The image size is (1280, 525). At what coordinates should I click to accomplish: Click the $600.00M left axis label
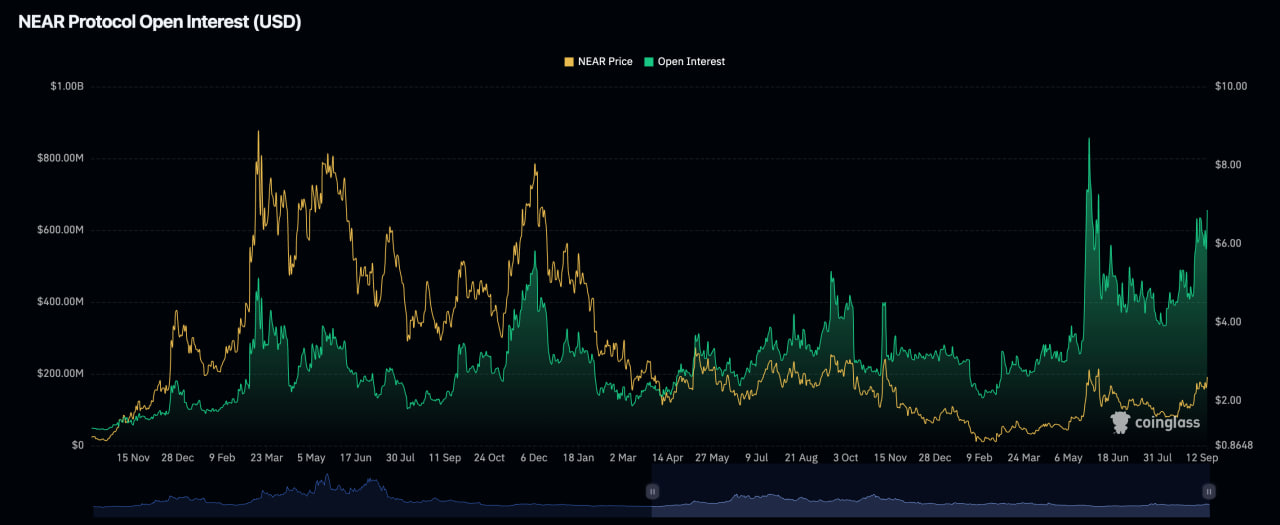61,230
